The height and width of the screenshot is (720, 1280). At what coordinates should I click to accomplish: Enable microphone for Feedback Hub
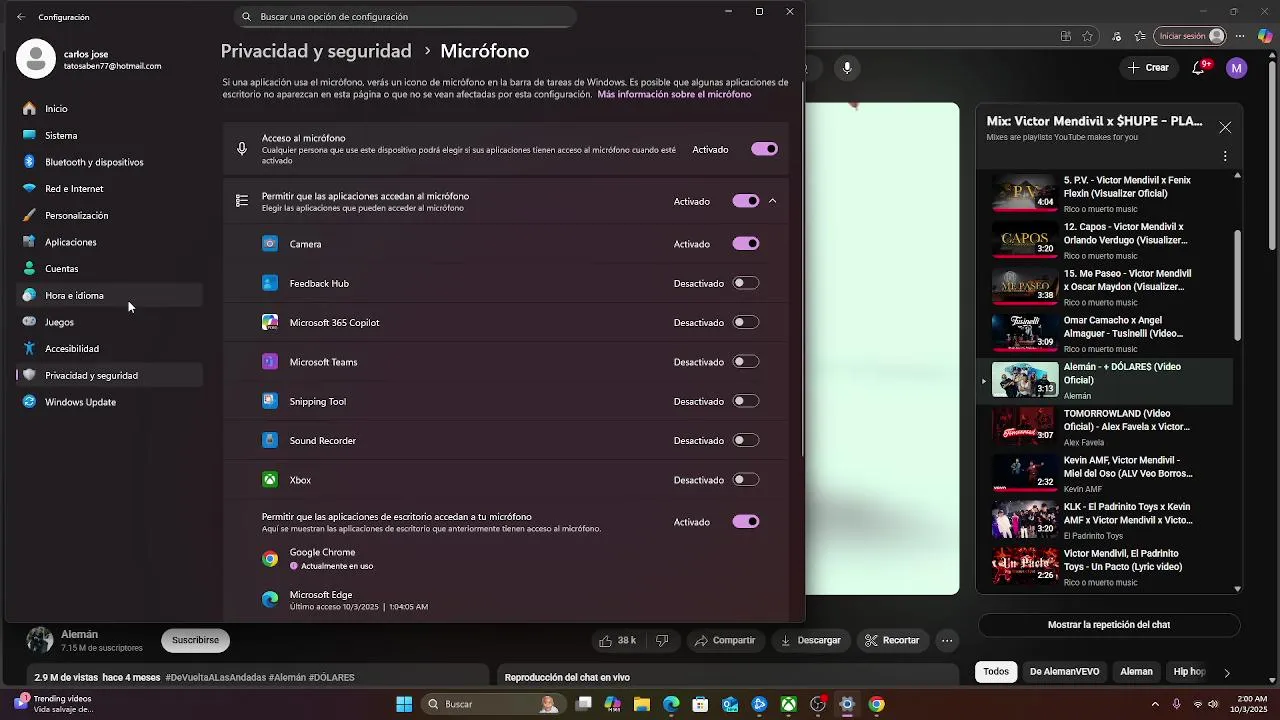[746, 283]
